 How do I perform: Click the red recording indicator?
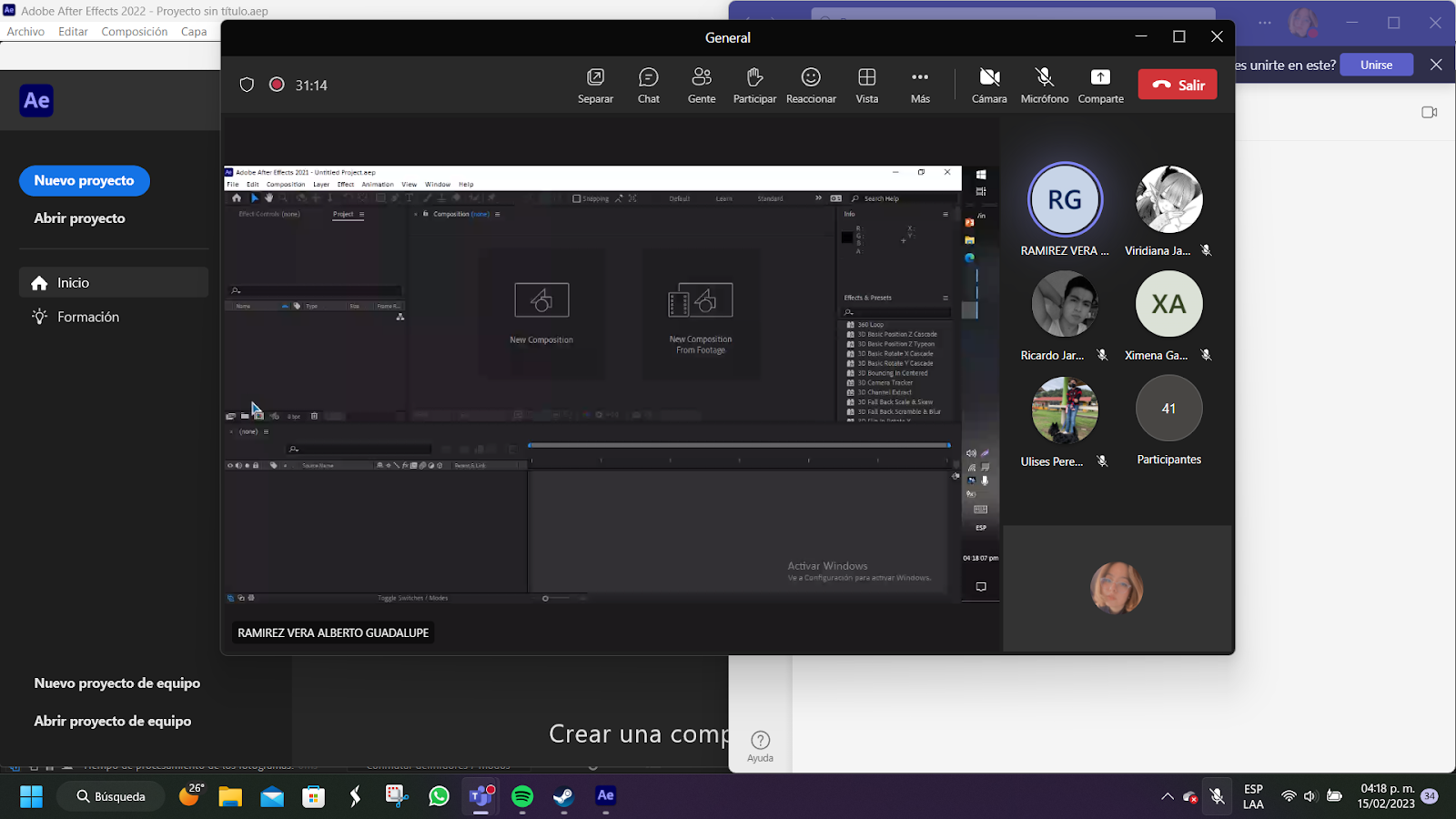point(277,85)
